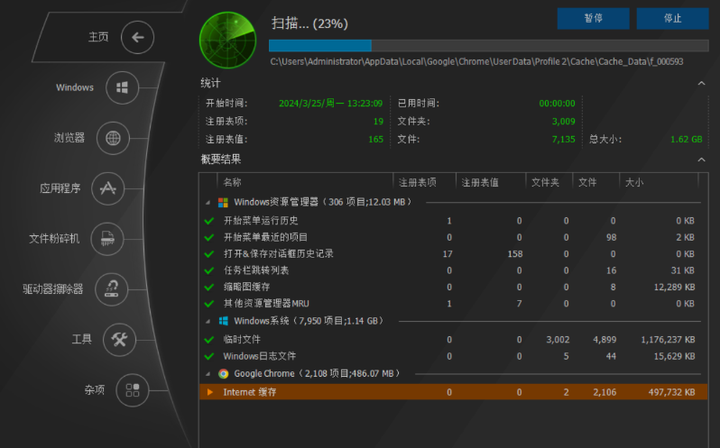Select 浏览器 in sidebar menu
The image size is (720, 448).
point(69,138)
